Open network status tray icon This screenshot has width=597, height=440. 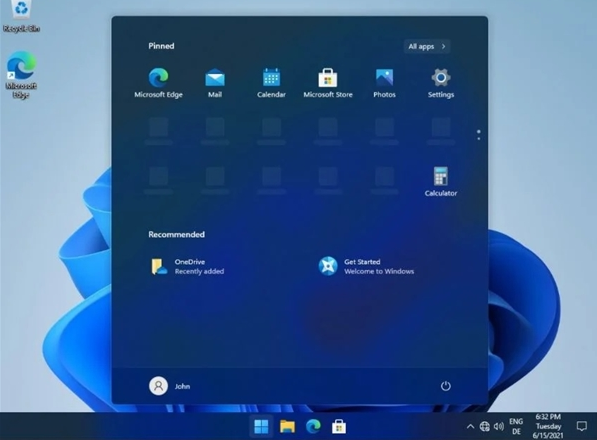click(x=484, y=426)
